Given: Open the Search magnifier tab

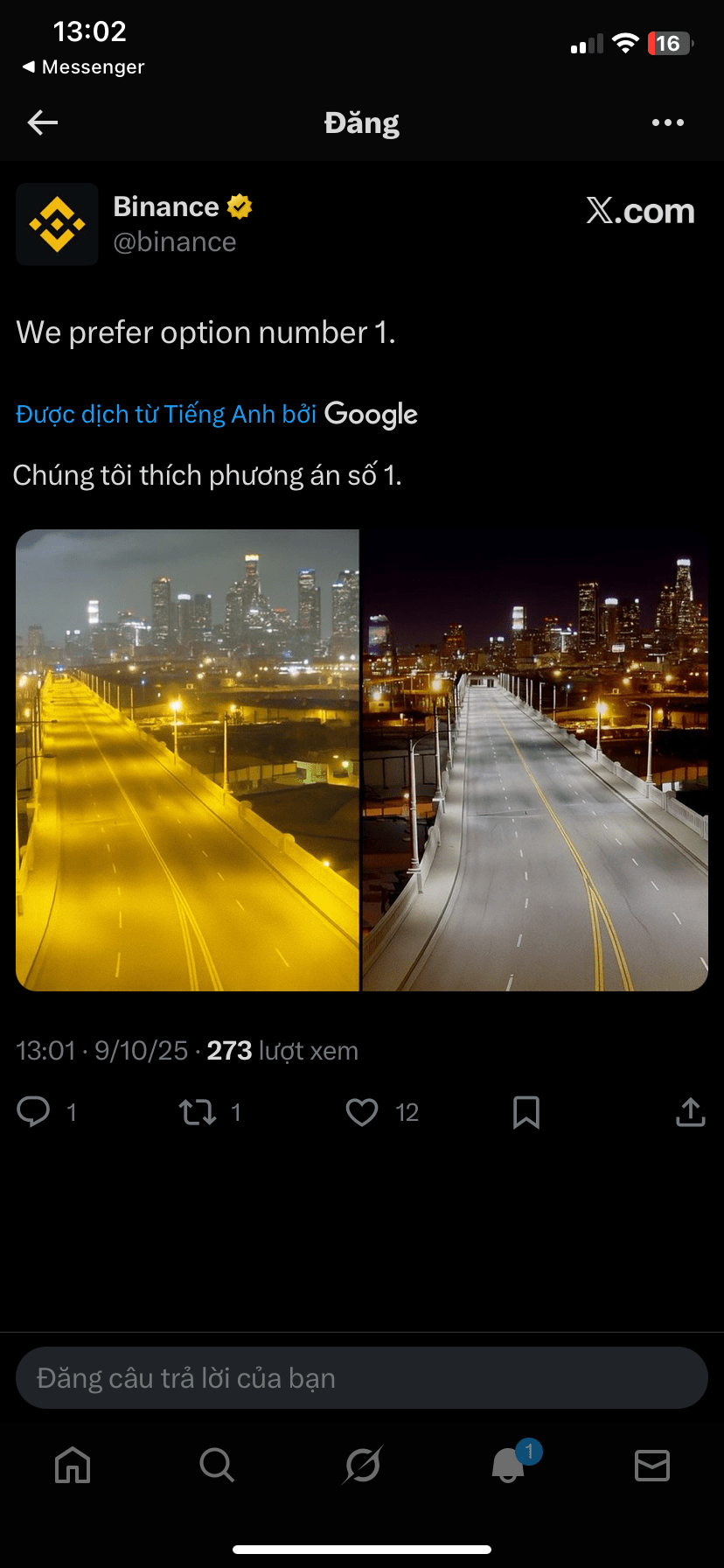Looking at the screenshot, I should pyautogui.click(x=217, y=1464).
